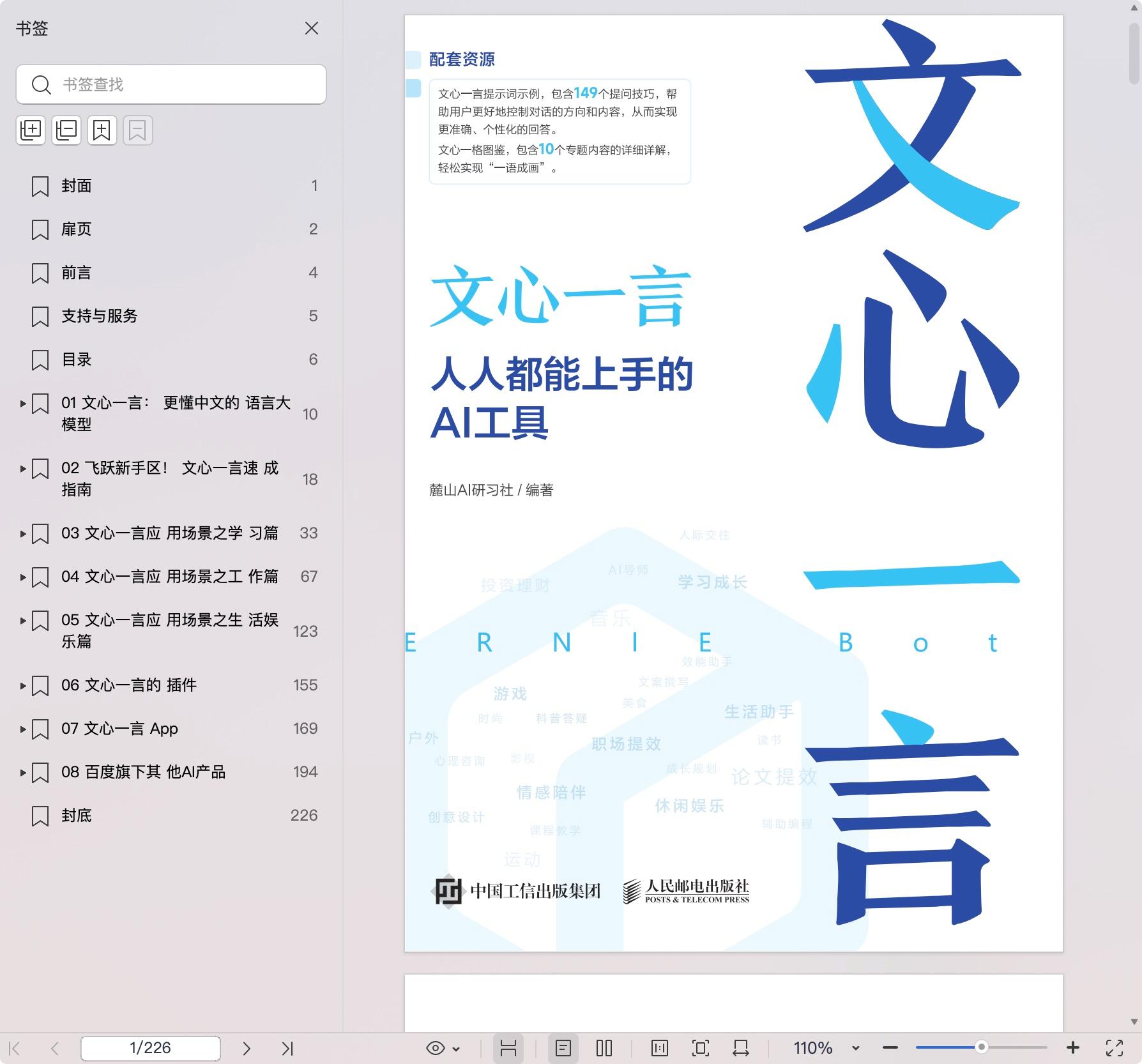Go to next page arrow
Screen dimensions: 1142x1064
[247, 1048]
